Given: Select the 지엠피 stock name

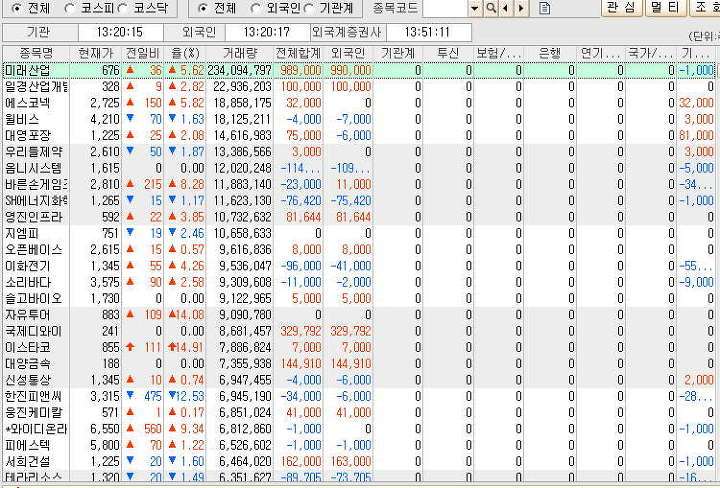Looking at the screenshot, I should click(x=22, y=233).
